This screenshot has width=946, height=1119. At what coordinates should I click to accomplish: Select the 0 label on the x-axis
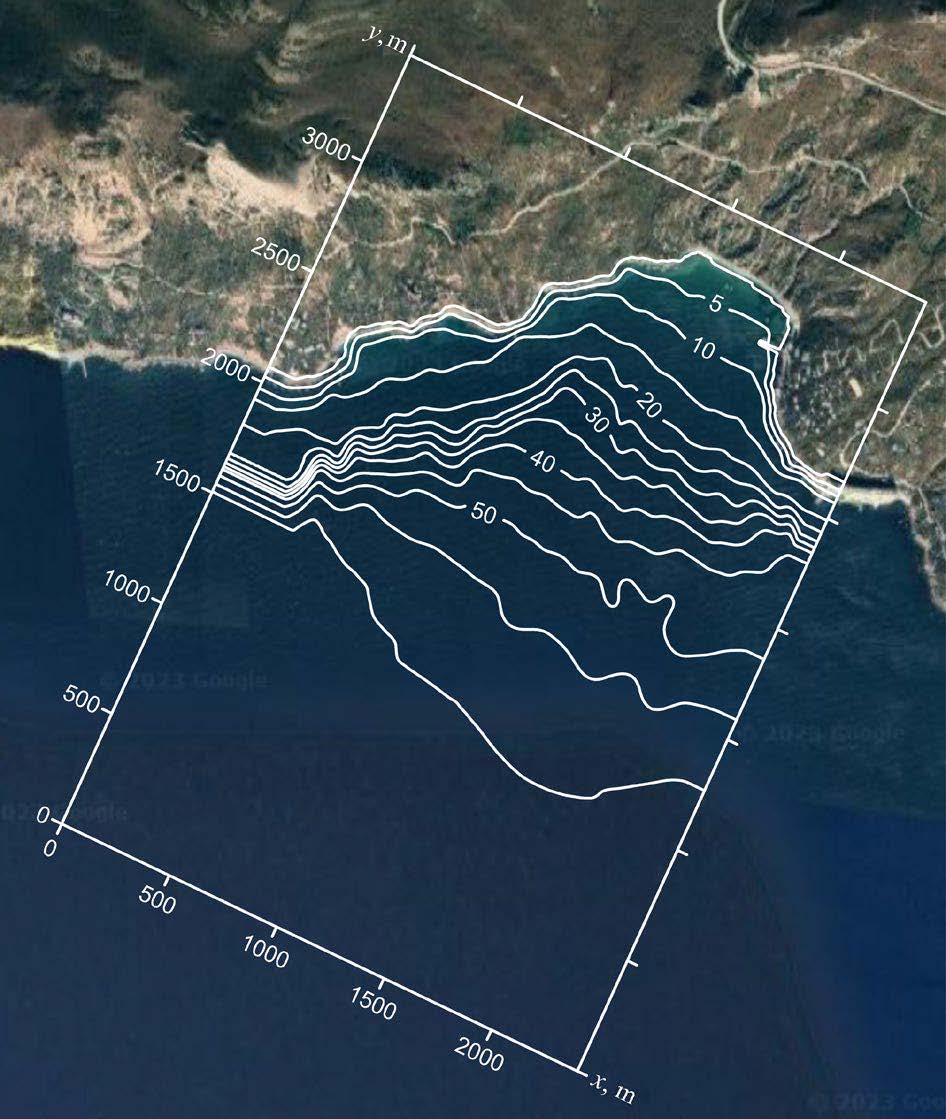pyautogui.click(x=52, y=848)
